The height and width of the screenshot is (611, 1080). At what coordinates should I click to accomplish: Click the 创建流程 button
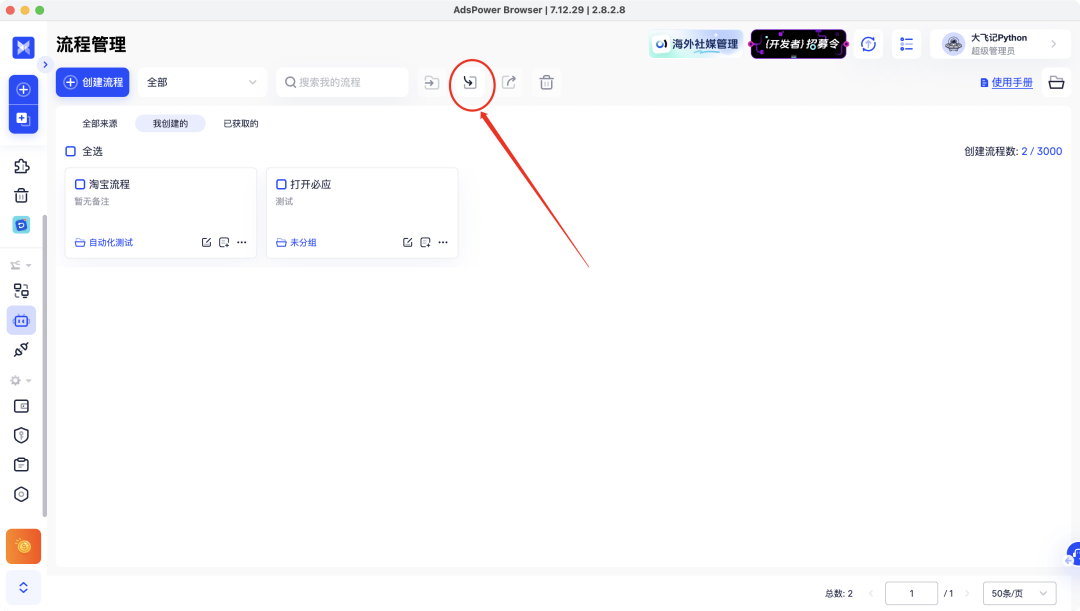coord(92,82)
